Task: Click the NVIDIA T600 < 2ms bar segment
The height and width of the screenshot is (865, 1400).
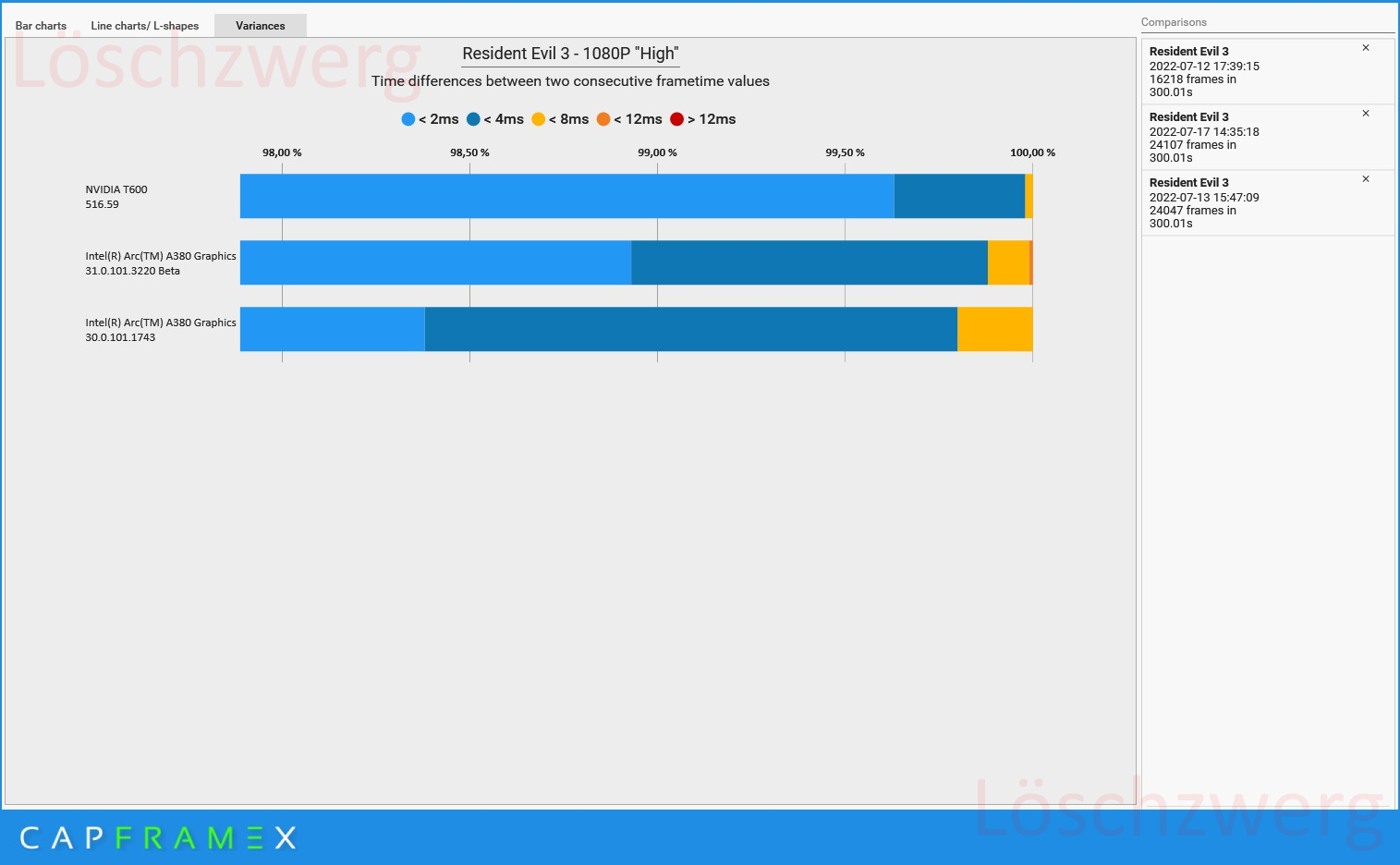Action: tap(566, 196)
